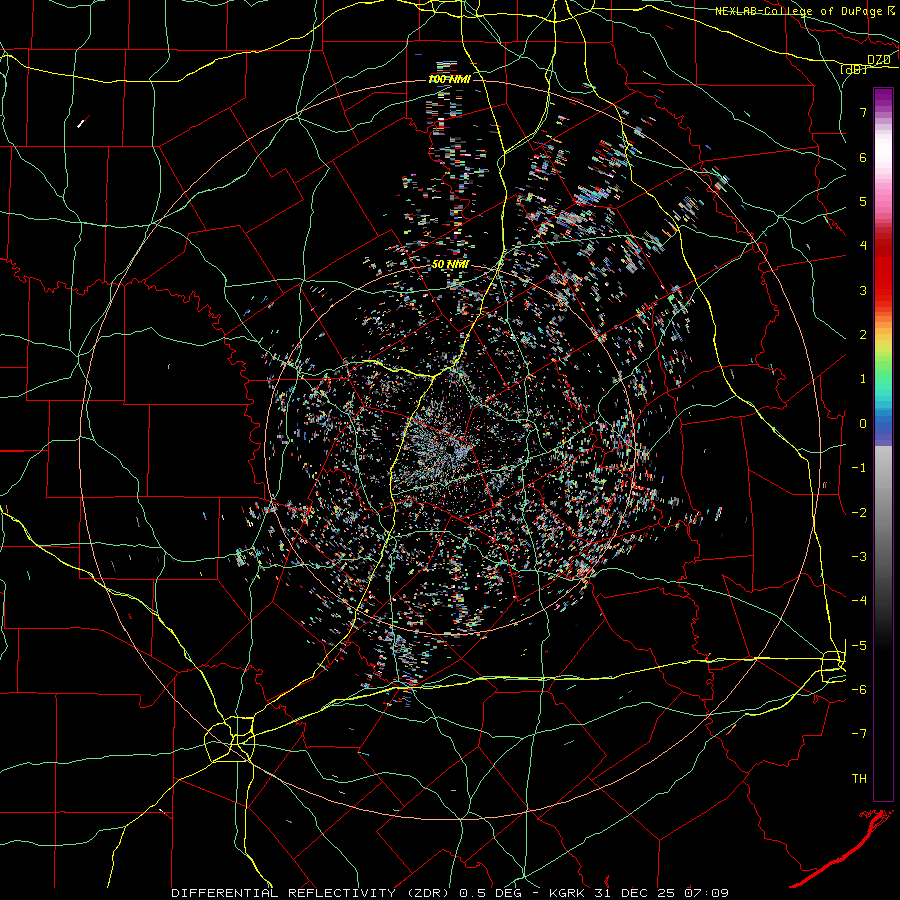Click the 4 value on the scale

pos(863,246)
